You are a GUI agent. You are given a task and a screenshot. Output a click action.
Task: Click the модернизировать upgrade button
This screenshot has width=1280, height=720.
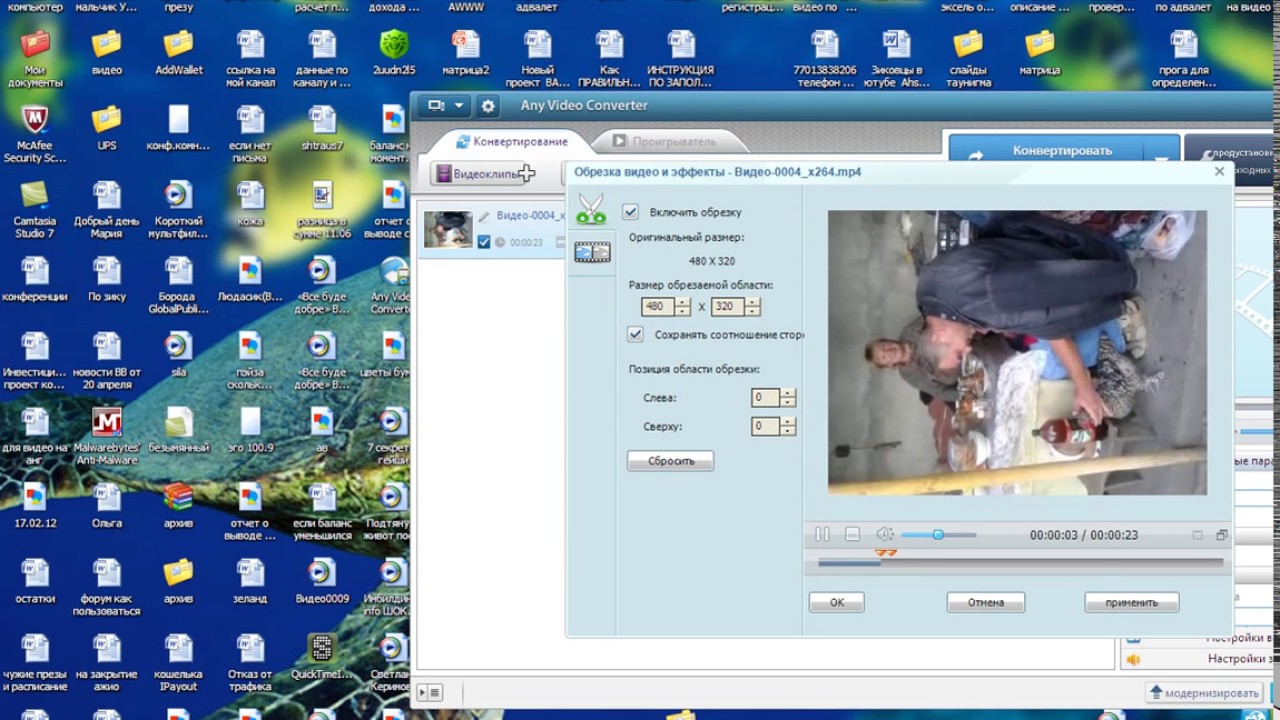pyautogui.click(x=1205, y=693)
